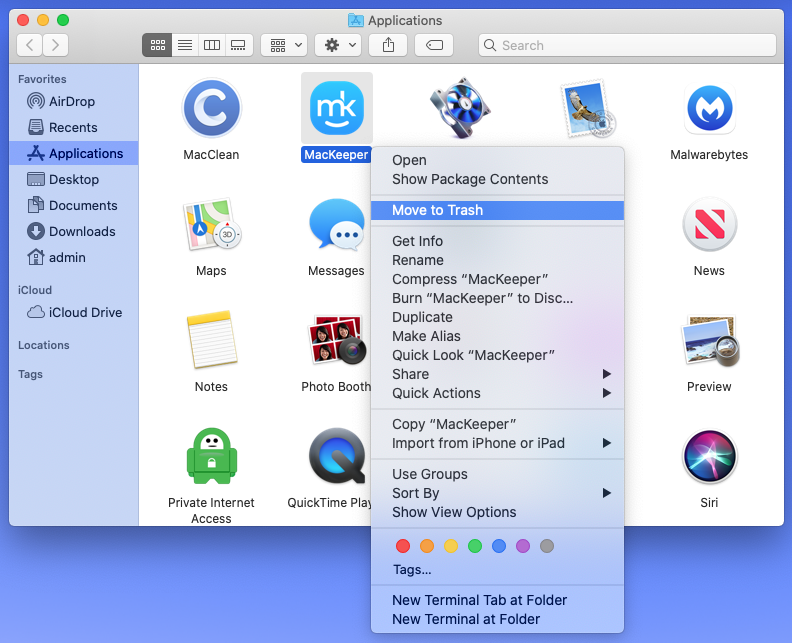Choose Compress "MacKeeper"
Viewport: 792px width, 643px height.
coord(498,279)
